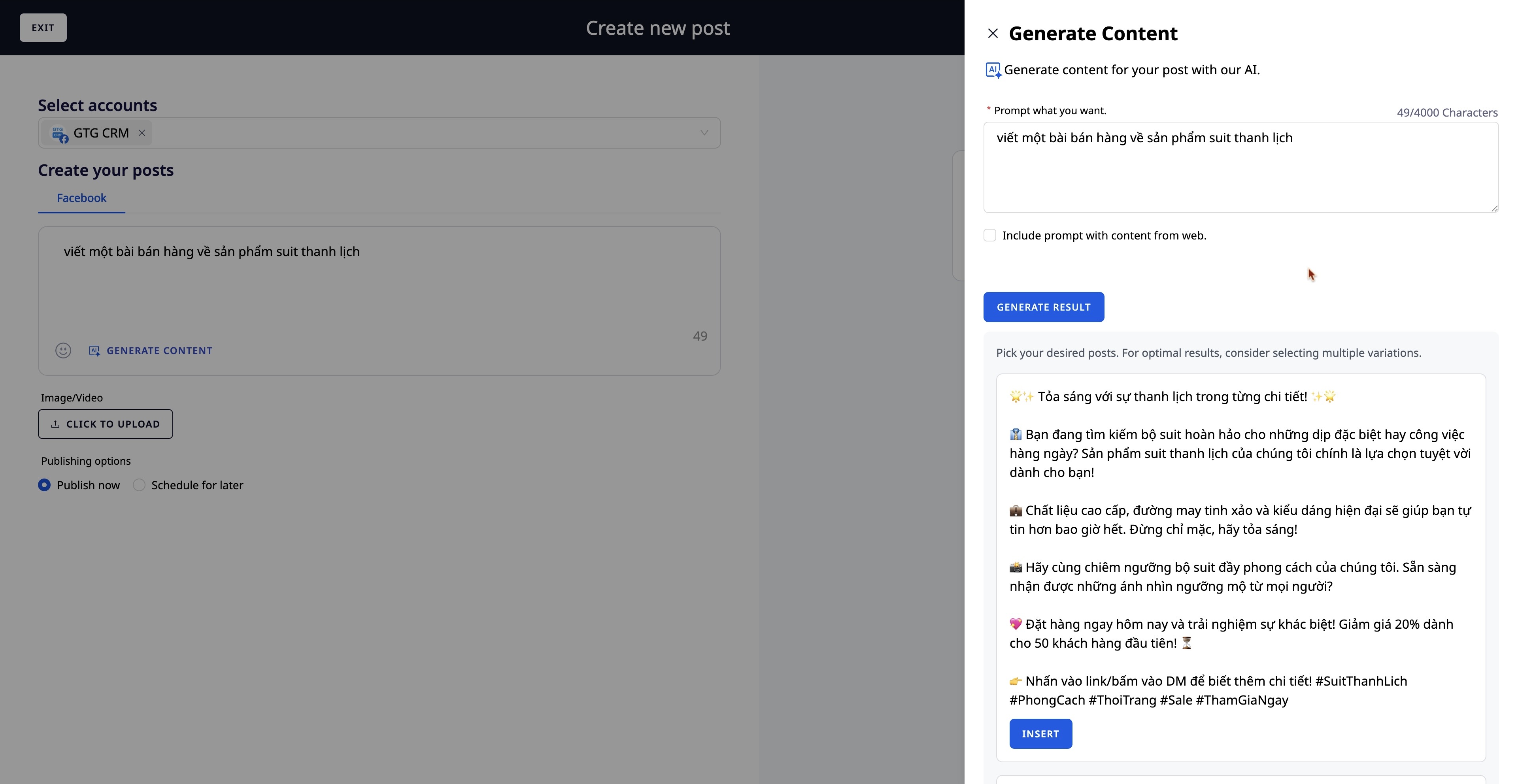1518x784 pixels.
Task: Insert the first generated post
Action: pos(1040,734)
